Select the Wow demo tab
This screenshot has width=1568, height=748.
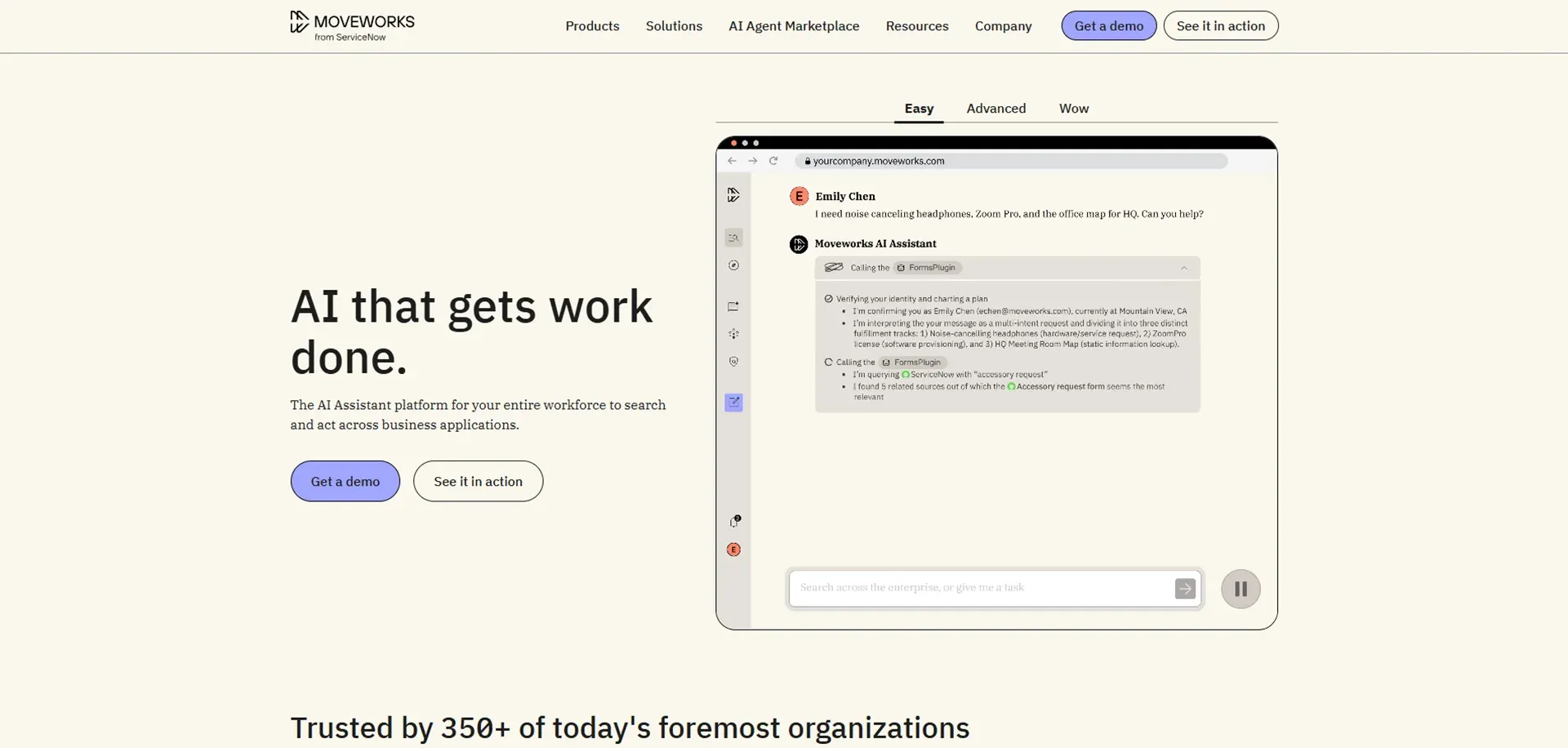1073,109
